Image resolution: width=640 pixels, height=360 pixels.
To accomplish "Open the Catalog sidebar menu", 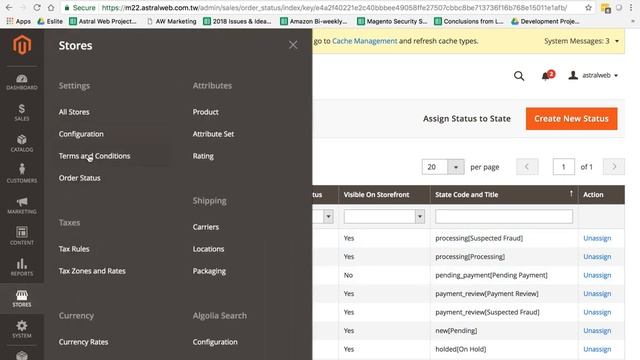I will click(x=22, y=144).
